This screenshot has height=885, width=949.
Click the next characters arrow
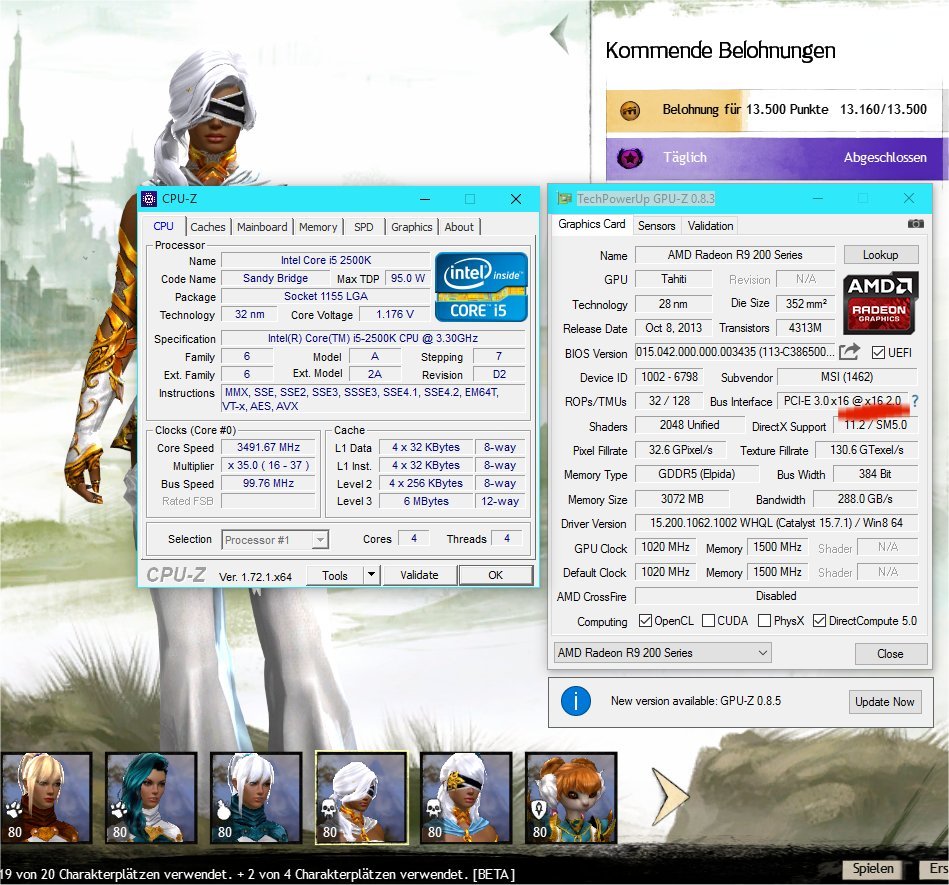(669, 795)
